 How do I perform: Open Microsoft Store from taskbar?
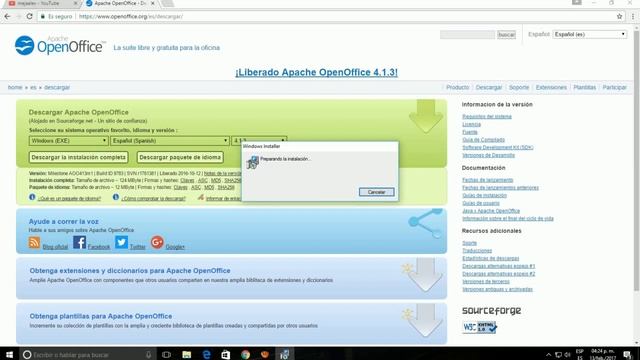[x=226, y=355]
